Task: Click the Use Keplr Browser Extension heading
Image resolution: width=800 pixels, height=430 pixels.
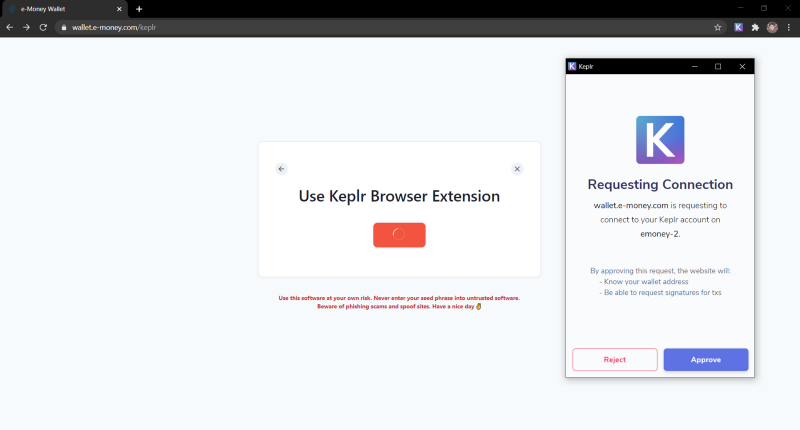Action: (399, 196)
